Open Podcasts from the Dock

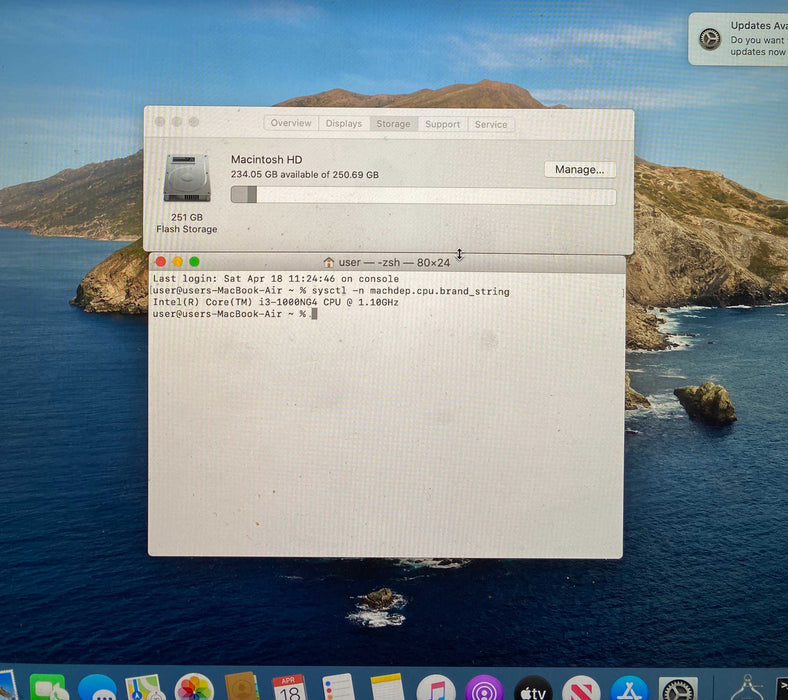484,688
